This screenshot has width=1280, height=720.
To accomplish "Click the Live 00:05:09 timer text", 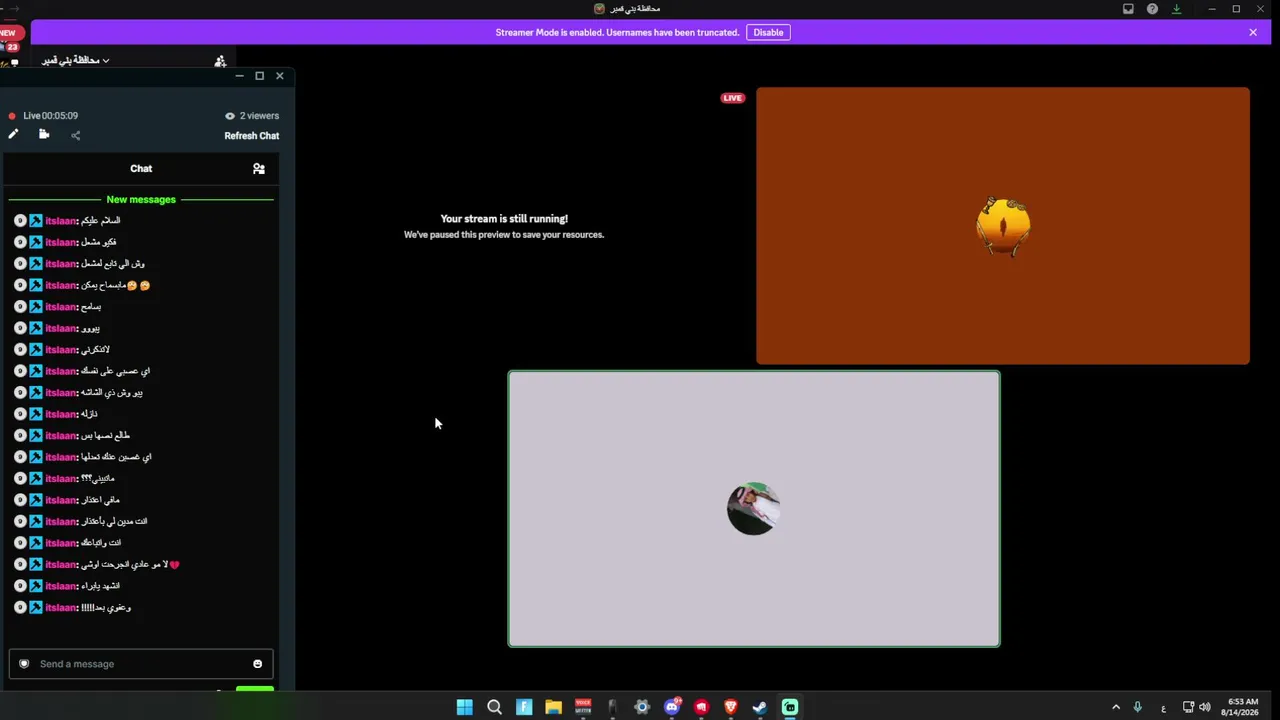I will pos(51,116).
